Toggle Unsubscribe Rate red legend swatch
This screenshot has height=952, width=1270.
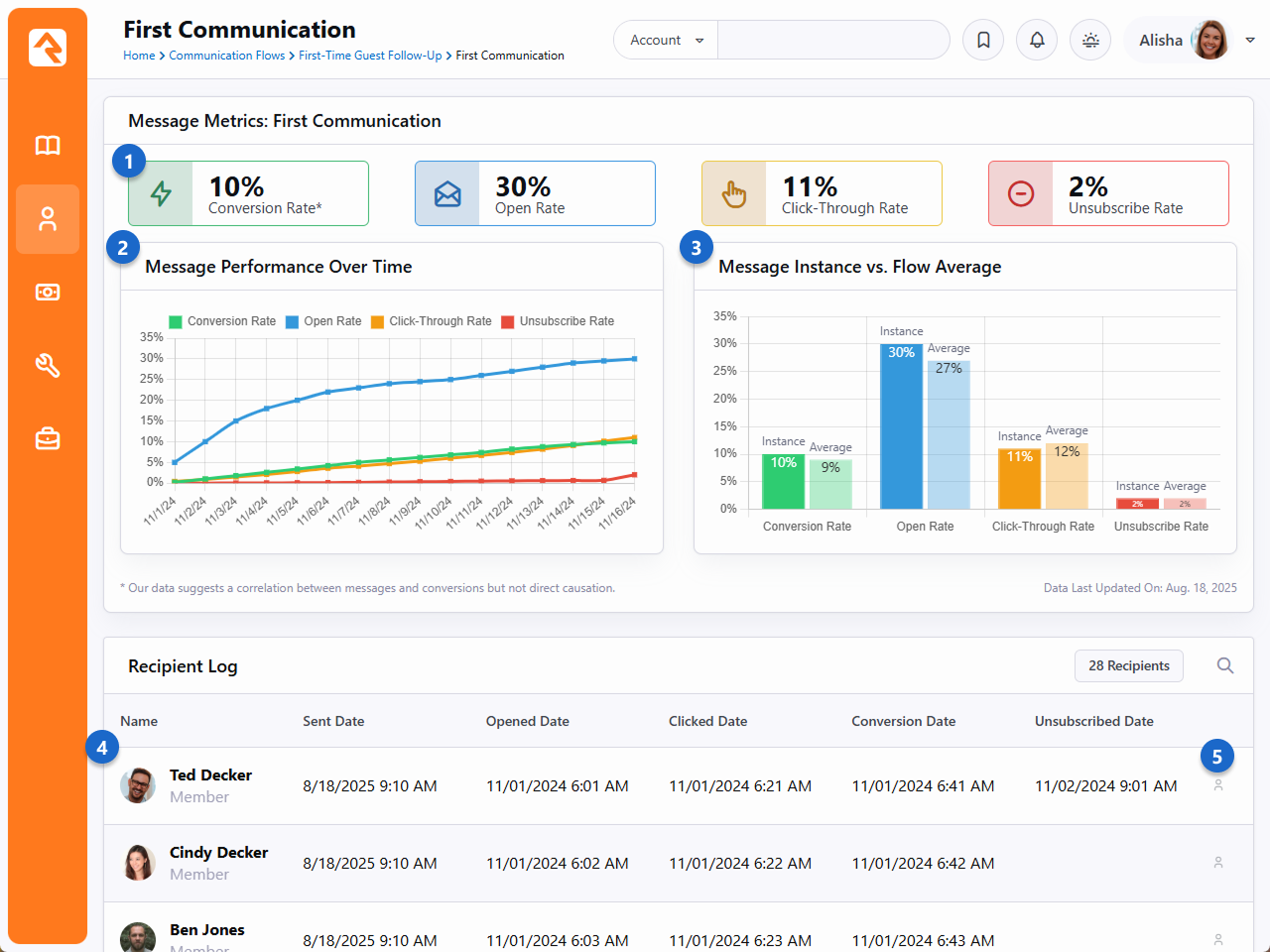[507, 321]
